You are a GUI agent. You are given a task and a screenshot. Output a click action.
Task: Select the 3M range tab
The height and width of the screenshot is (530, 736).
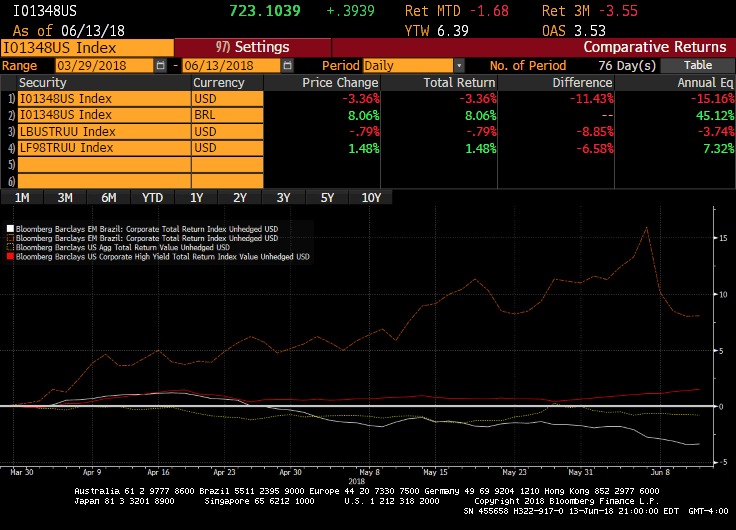[x=65, y=198]
